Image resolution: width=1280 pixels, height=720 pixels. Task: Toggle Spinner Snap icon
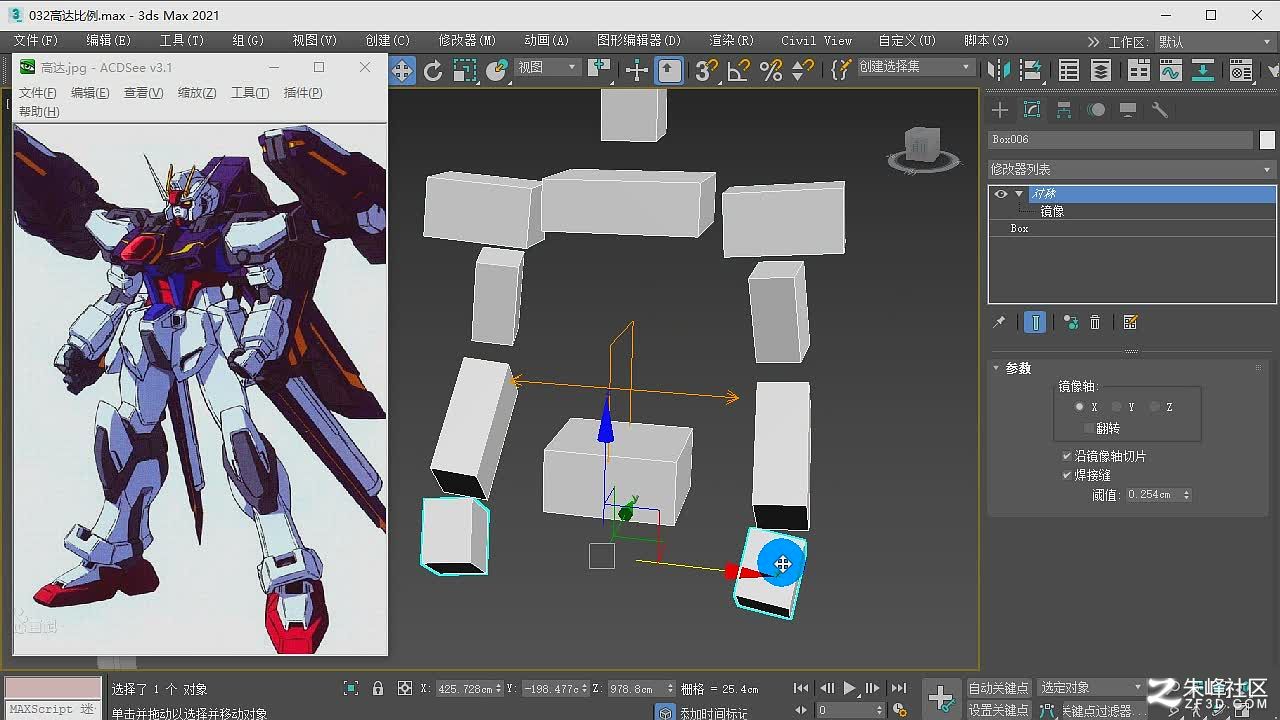tap(802, 70)
